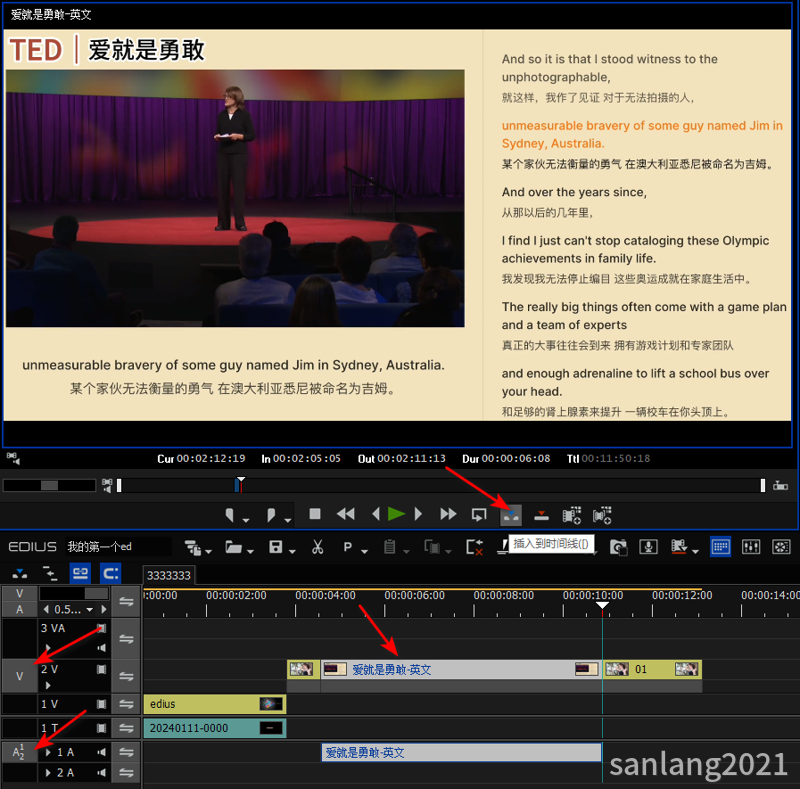The width and height of the screenshot is (800, 789).
Task: Toggle visibility of title track 1 T
Action: [x=102, y=728]
